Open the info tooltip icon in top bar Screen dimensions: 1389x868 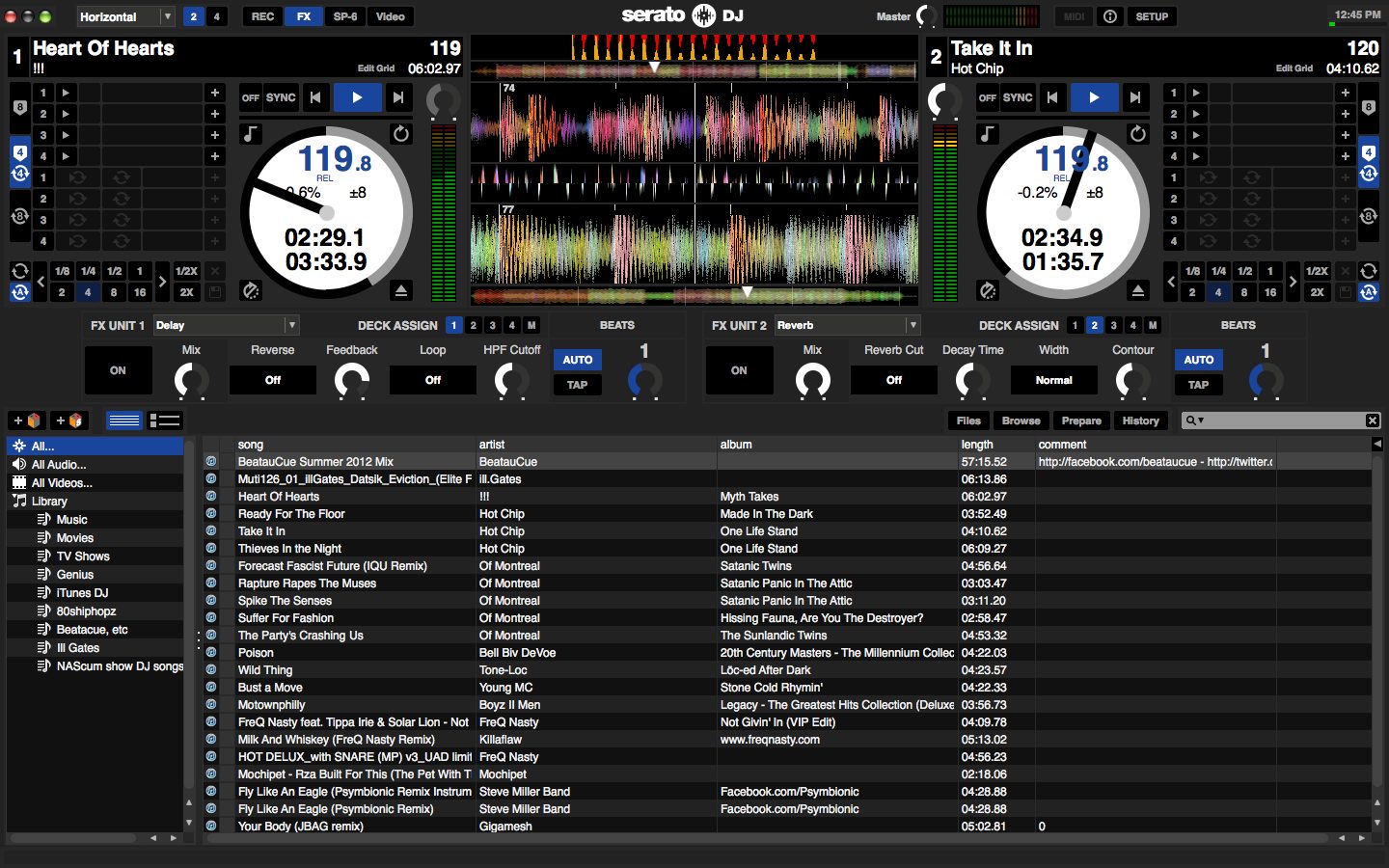coord(1110,16)
